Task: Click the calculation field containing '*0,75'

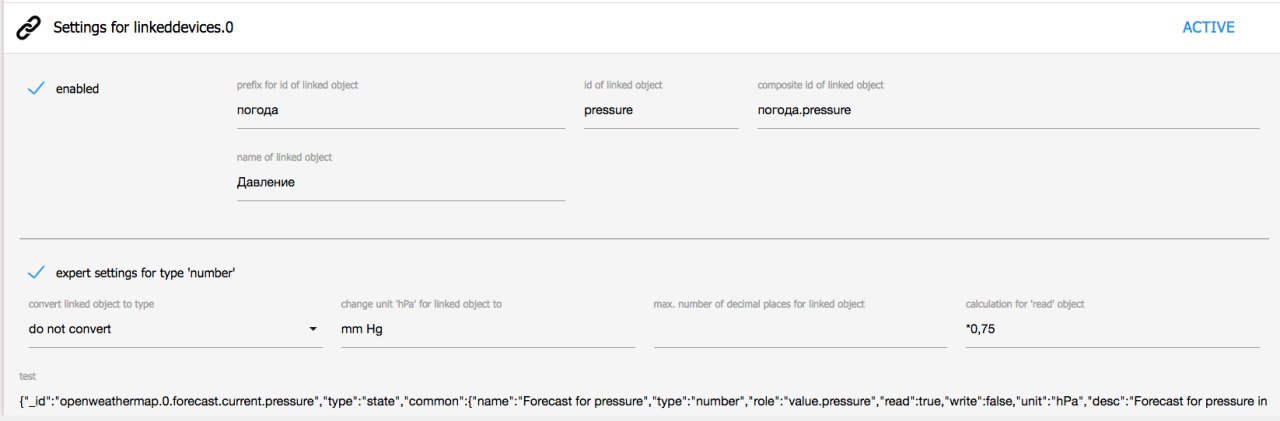Action: pos(1112,329)
